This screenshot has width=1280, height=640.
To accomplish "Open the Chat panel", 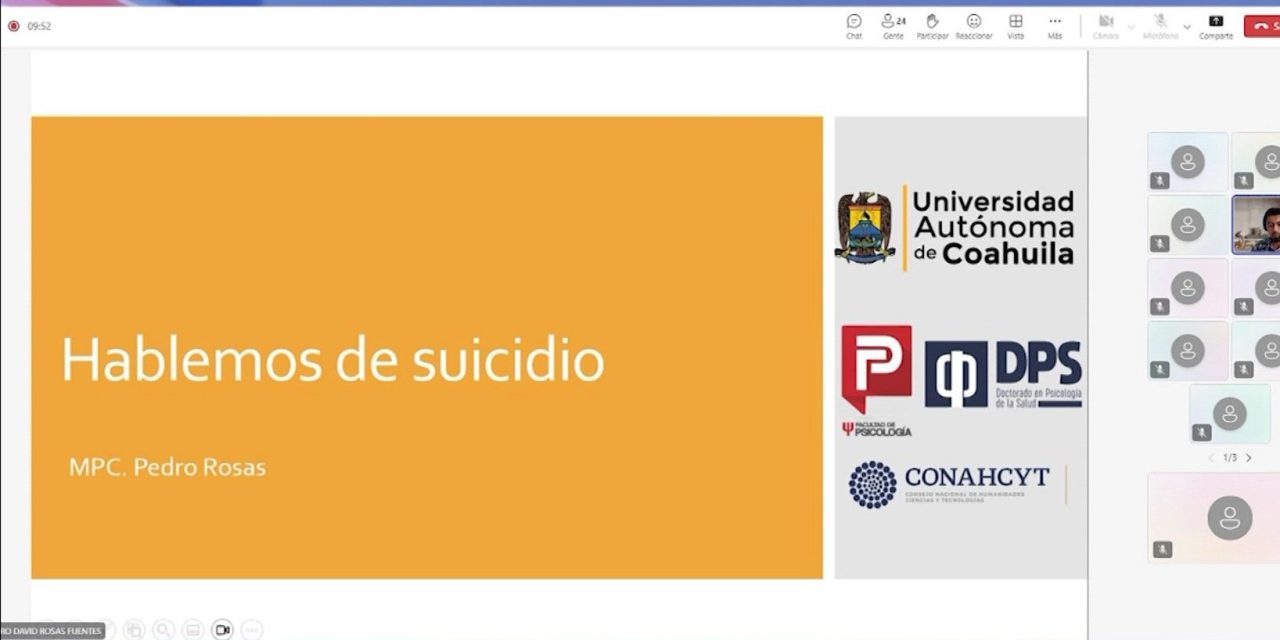I will click(854, 26).
